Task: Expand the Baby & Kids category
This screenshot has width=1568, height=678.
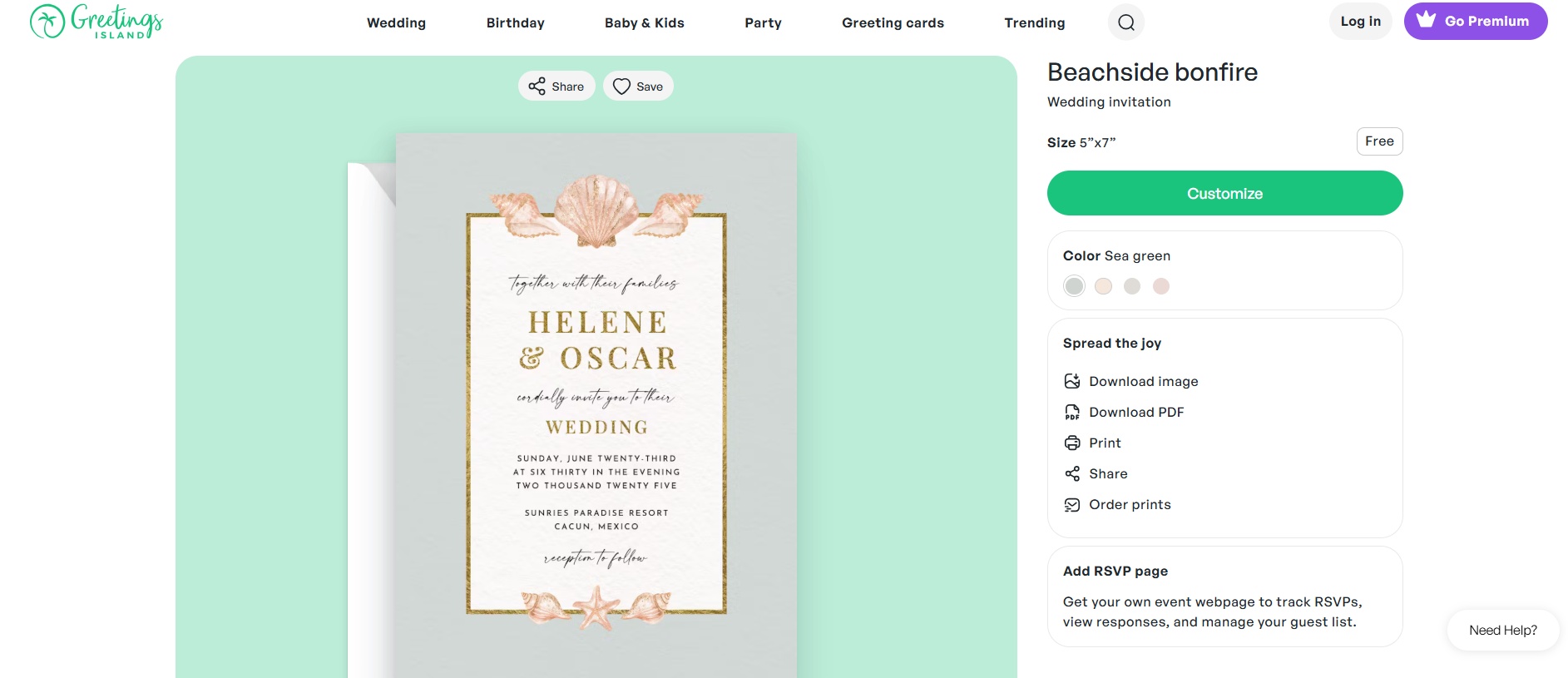Action: (644, 22)
